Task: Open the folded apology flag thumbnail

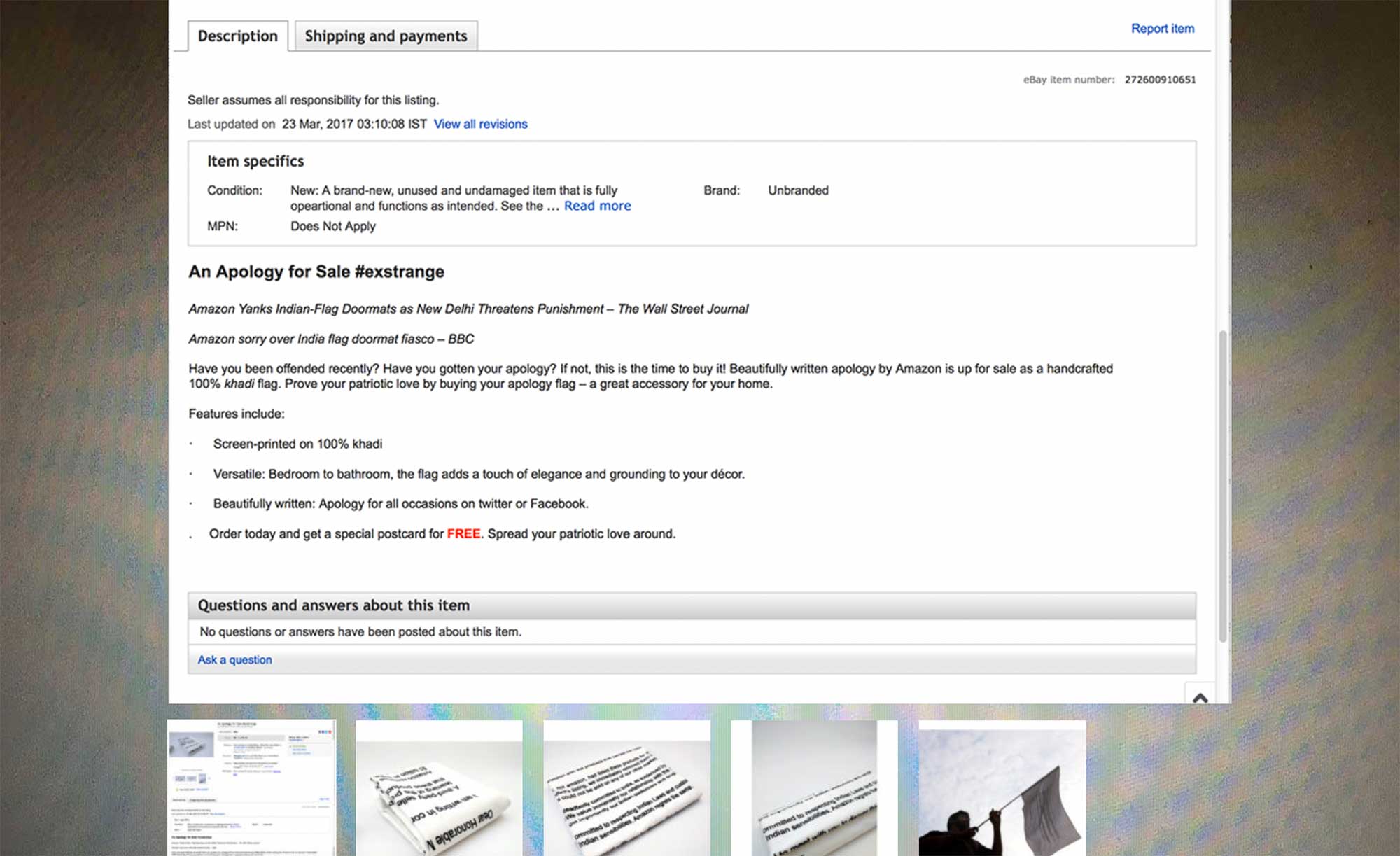Action: 439,787
